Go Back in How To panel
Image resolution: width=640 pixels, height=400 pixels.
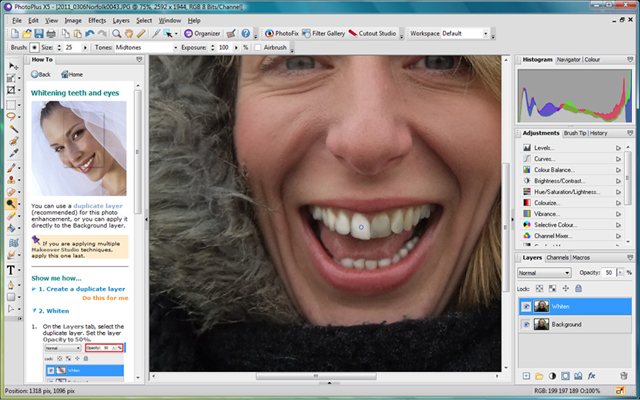pos(41,74)
